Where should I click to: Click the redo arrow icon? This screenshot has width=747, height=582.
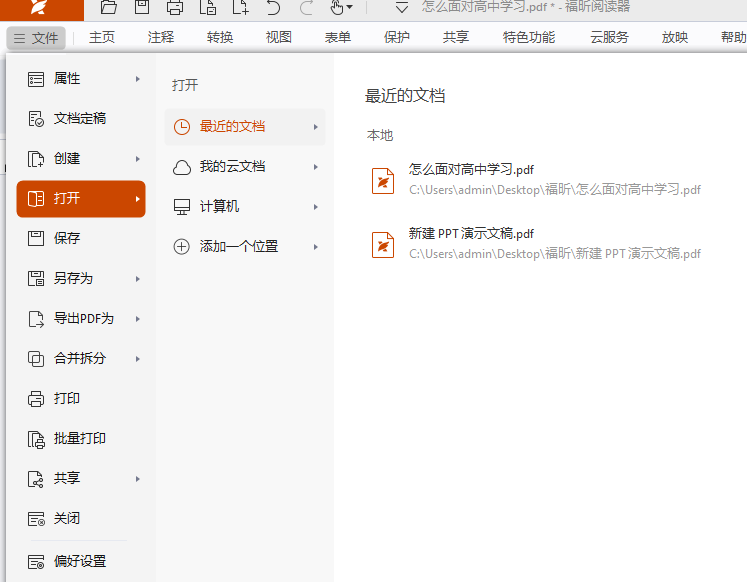(306, 7)
